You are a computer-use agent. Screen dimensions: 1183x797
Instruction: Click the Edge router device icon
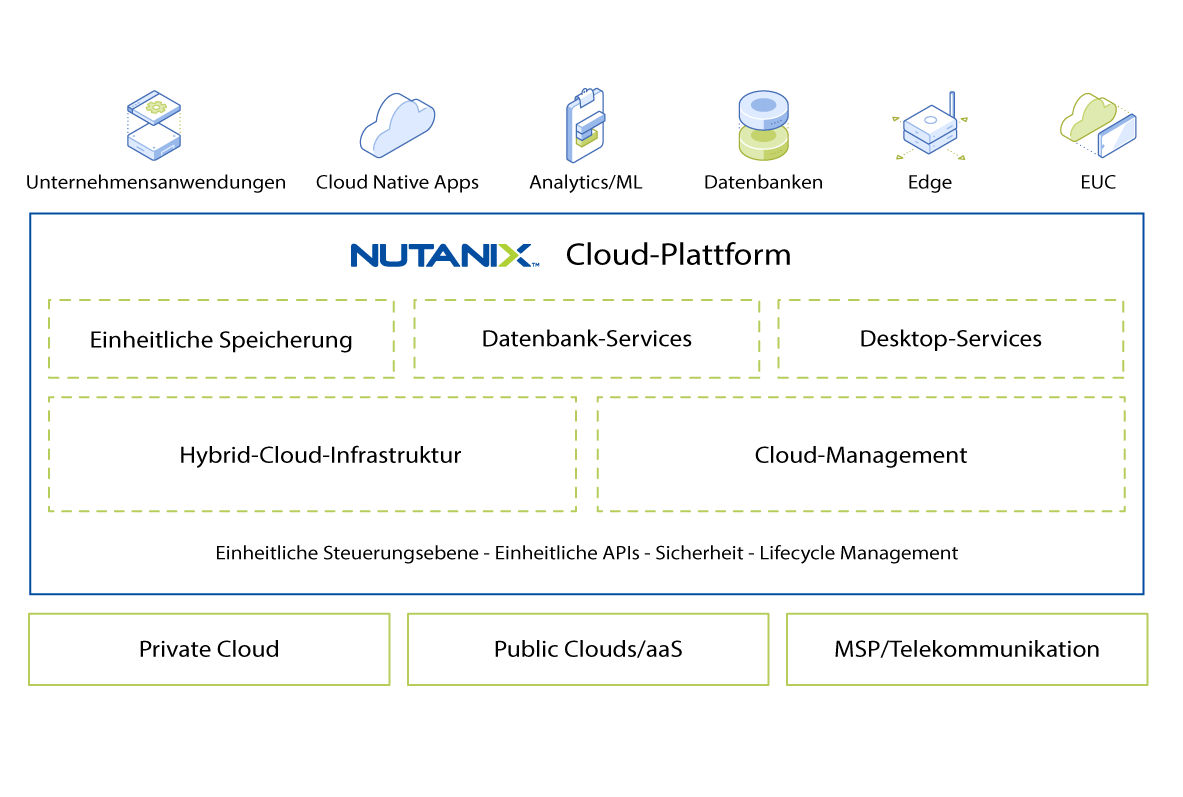coord(929,128)
